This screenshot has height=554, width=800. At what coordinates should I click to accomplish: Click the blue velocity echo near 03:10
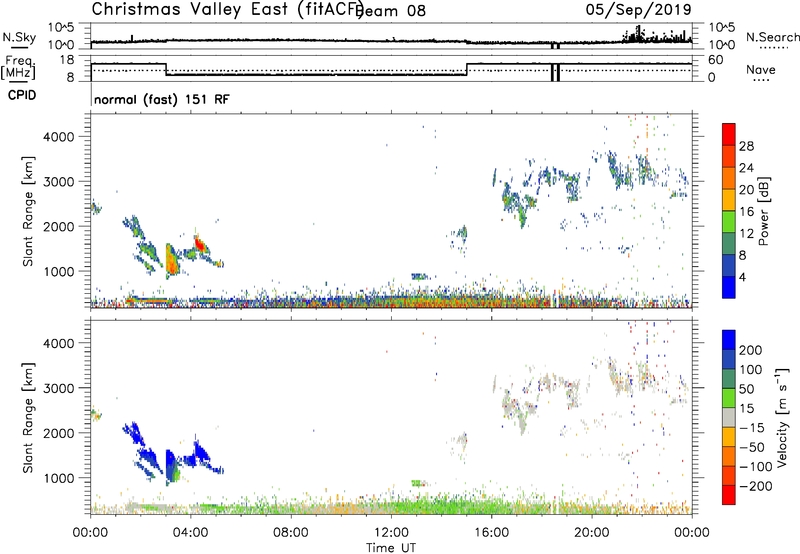170,463
